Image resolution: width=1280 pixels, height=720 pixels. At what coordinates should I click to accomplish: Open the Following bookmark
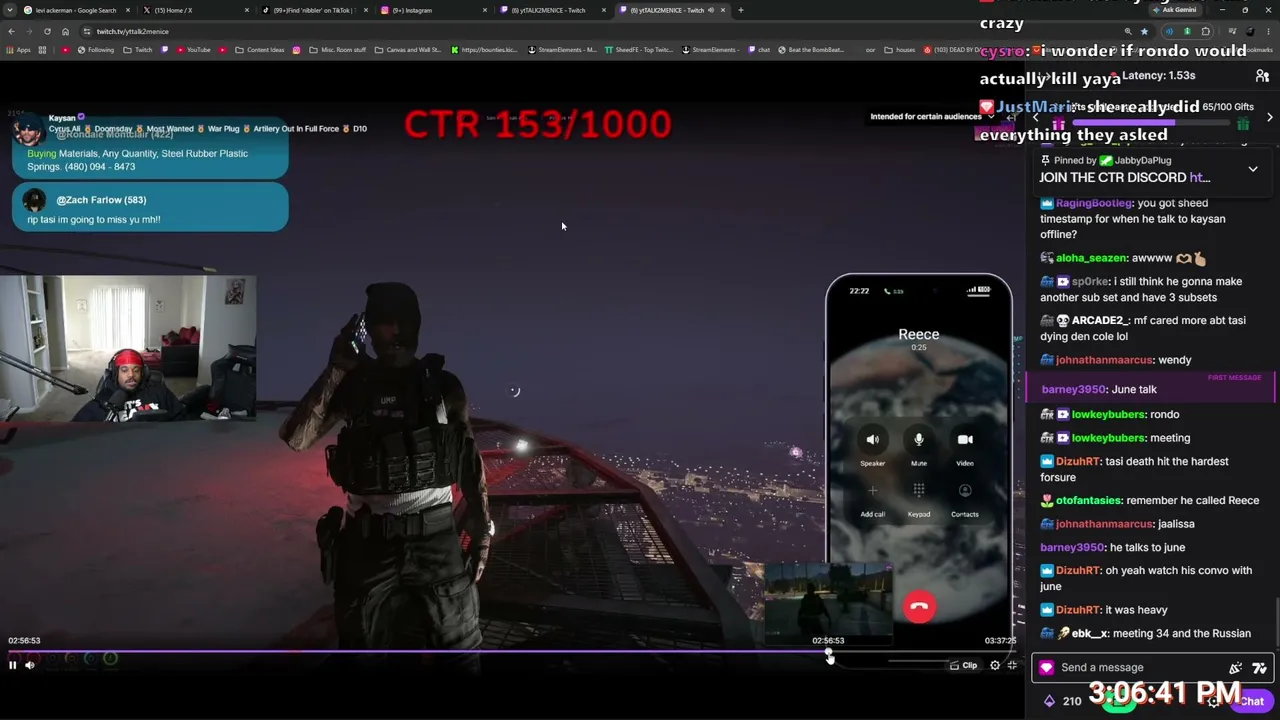tap(95, 50)
